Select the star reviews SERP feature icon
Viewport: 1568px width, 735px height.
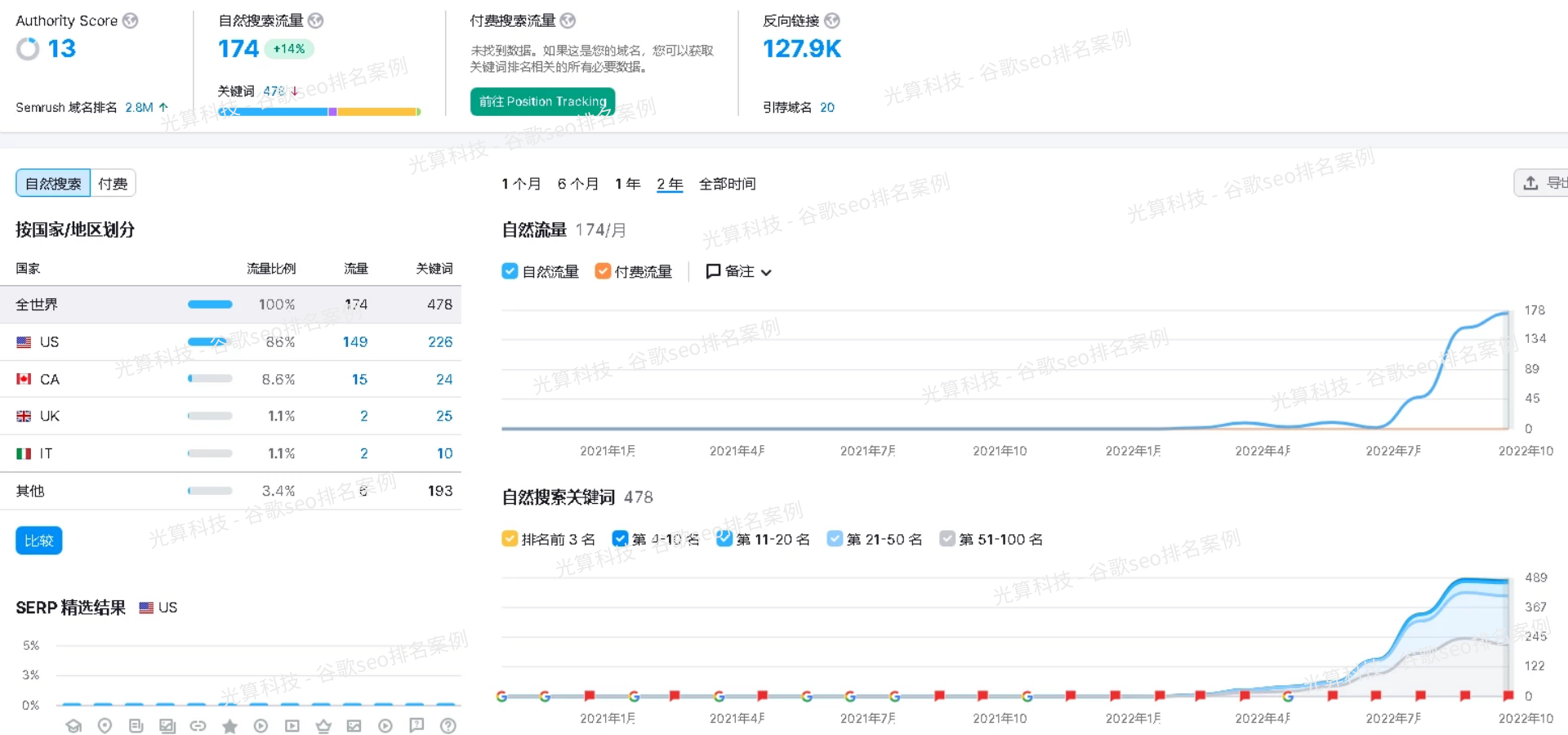point(229,725)
